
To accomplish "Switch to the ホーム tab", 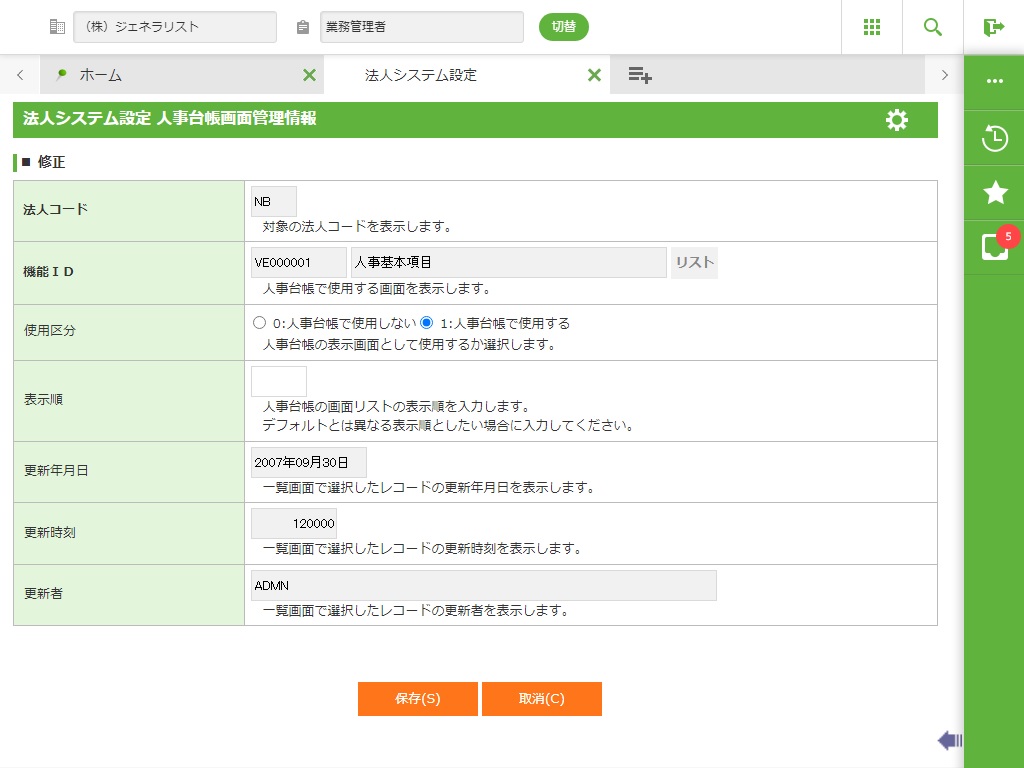I will pyautogui.click(x=100, y=75).
